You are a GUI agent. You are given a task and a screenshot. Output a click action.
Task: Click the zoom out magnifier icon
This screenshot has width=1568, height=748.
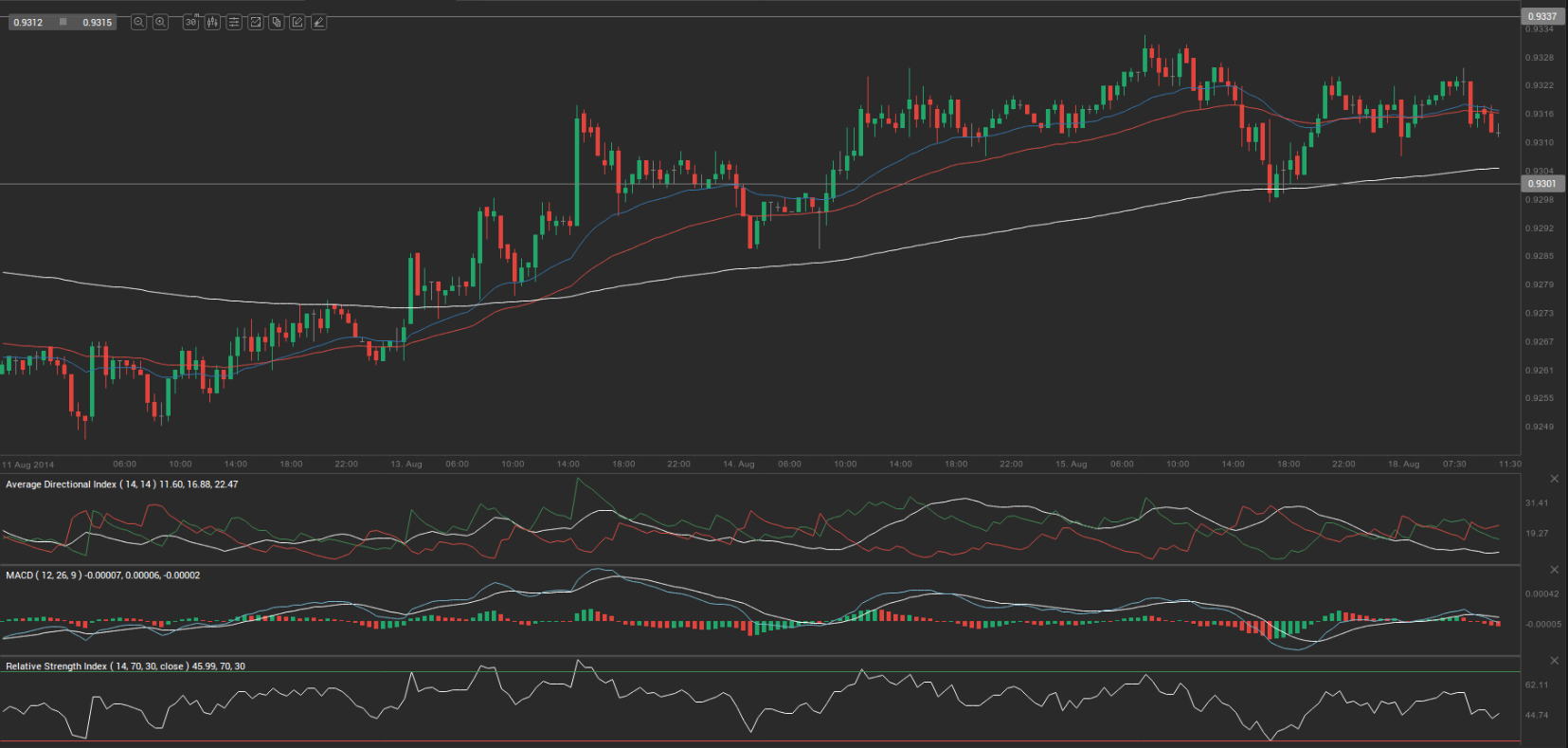[138, 22]
